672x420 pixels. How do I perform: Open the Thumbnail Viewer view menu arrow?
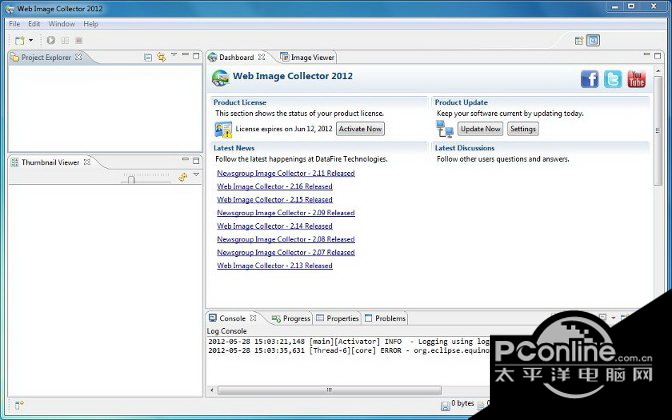tap(196, 175)
